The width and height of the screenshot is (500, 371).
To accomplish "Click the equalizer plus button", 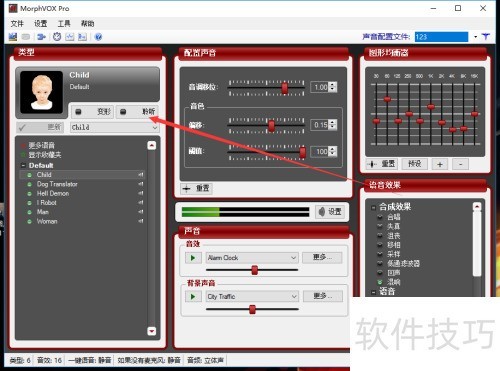I will 440,164.
